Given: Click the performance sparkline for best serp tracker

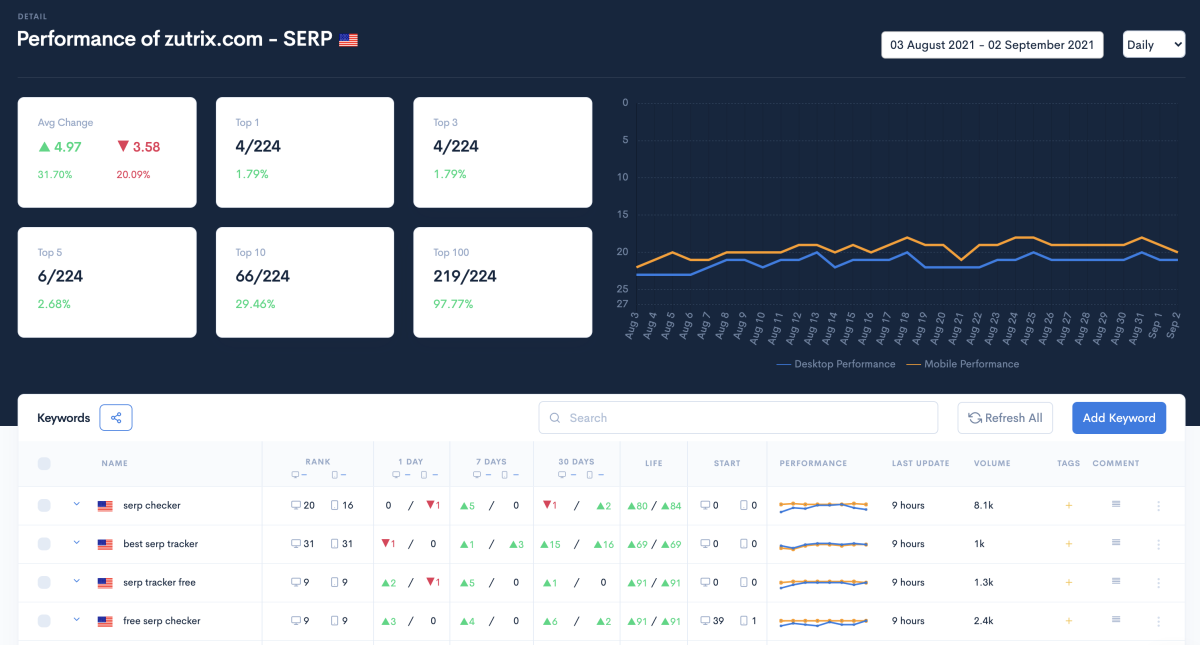Looking at the screenshot, I should tap(823, 544).
